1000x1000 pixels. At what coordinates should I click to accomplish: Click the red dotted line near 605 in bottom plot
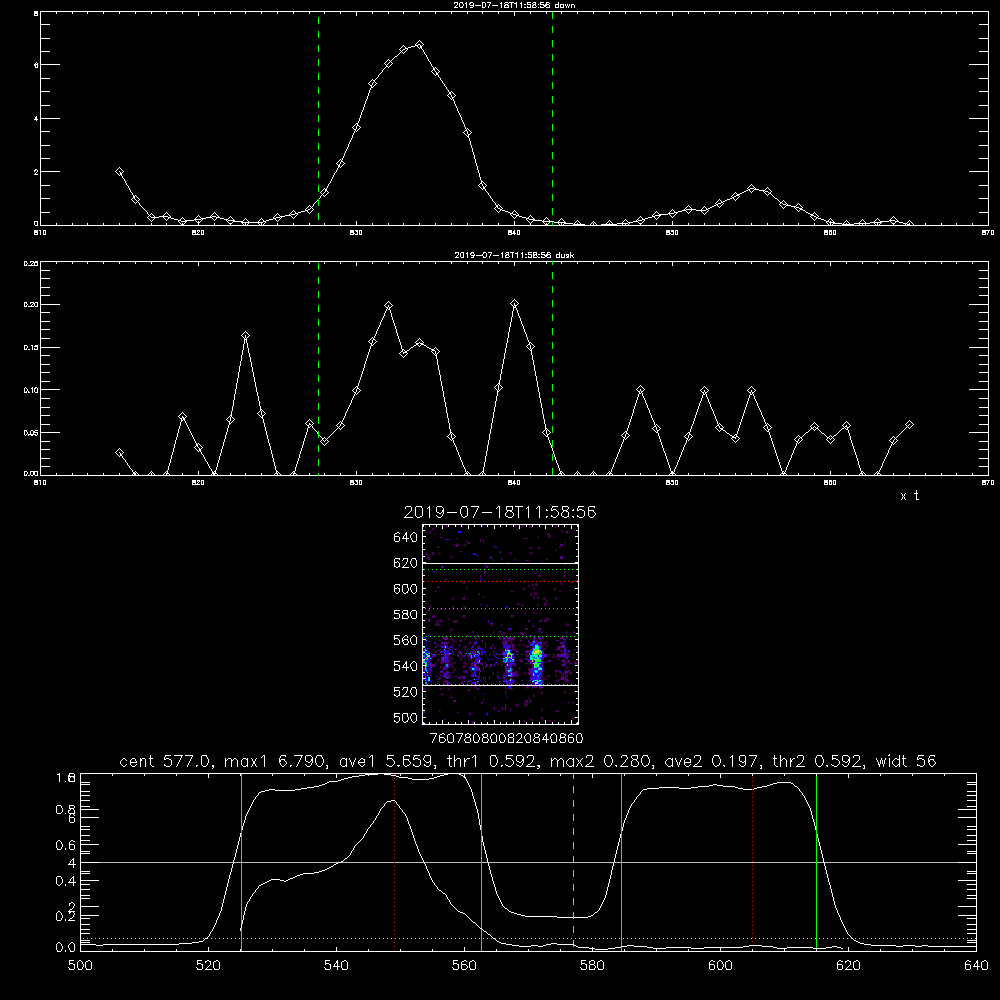(753, 861)
